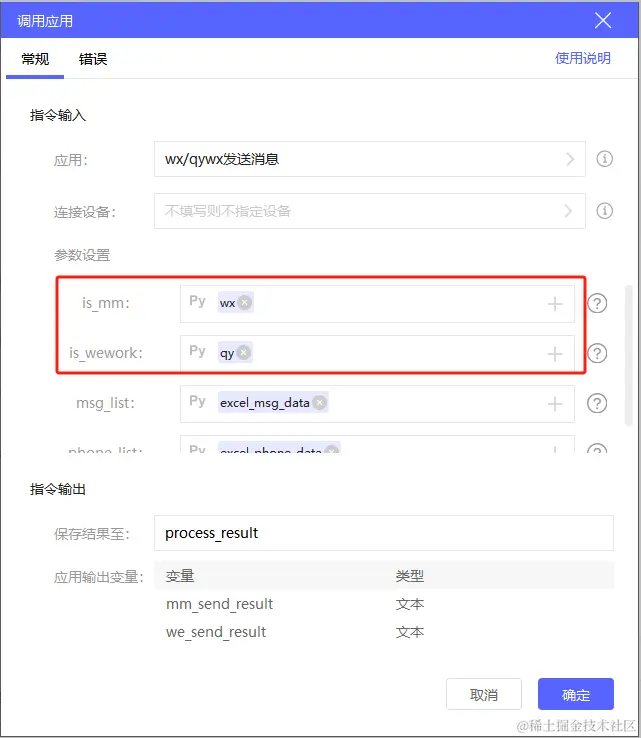Open the 应用 selector showing wx/qywx发送消息

[369, 159]
